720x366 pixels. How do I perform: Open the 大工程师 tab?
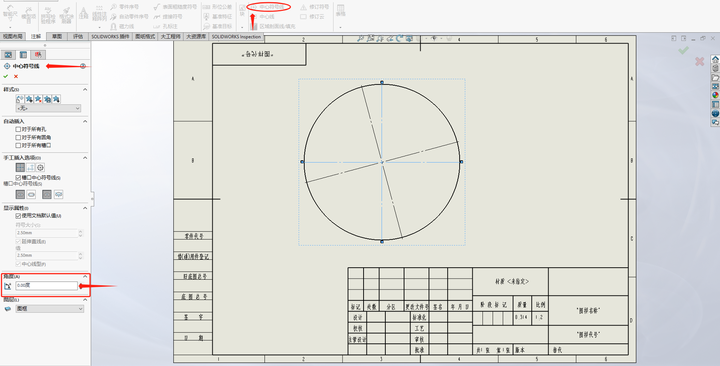click(170, 36)
